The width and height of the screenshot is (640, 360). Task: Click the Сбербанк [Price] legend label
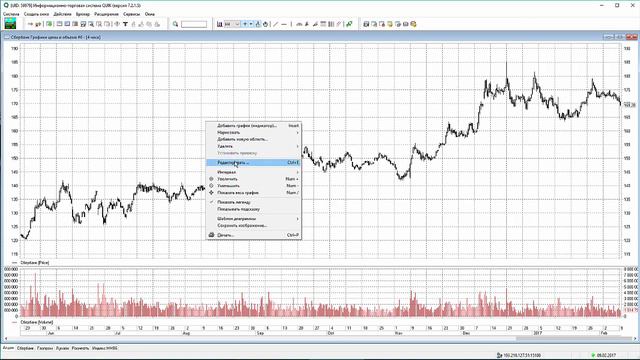[x=35, y=263]
